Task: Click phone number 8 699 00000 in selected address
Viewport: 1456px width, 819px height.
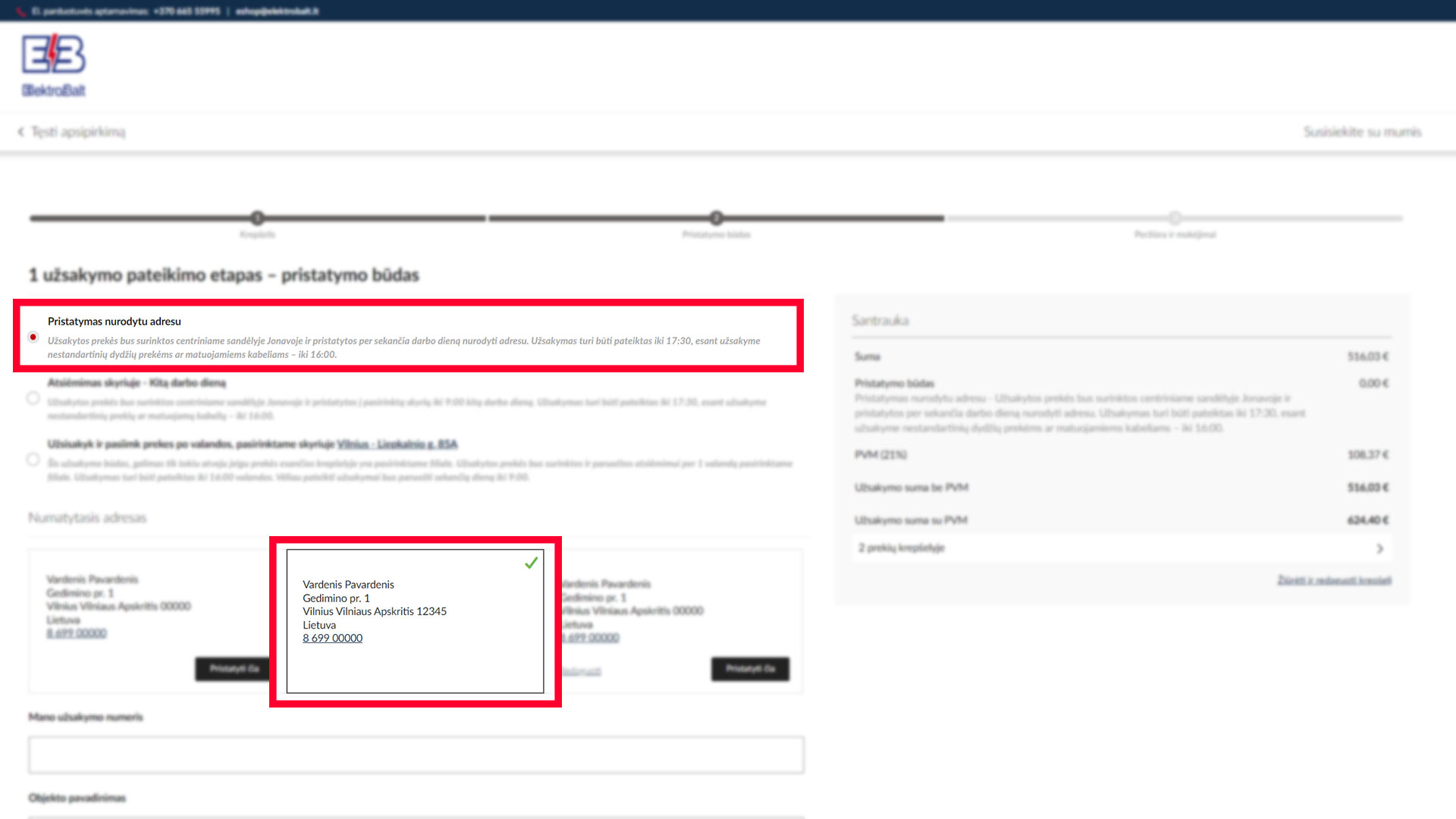Action: tap(332, 639)
